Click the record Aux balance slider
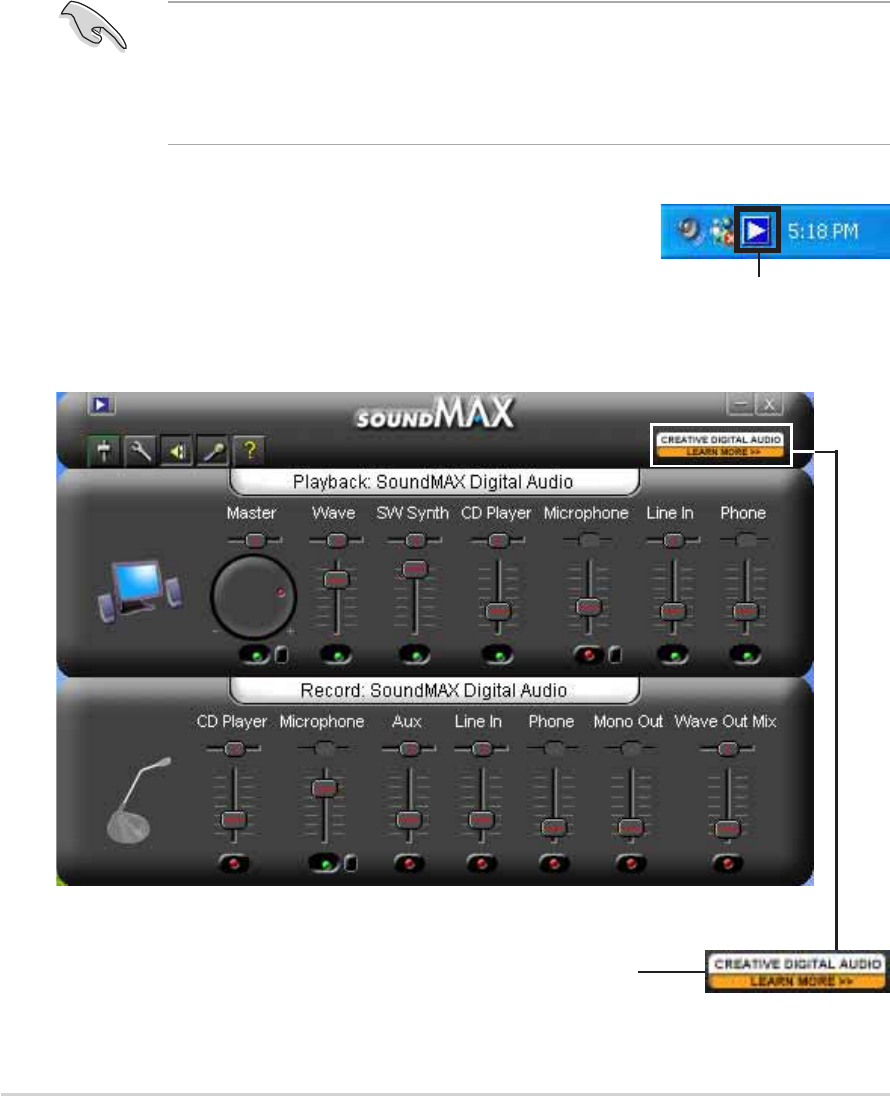The width and height of the screenshot is (890, 1096). tap(409, 749)
